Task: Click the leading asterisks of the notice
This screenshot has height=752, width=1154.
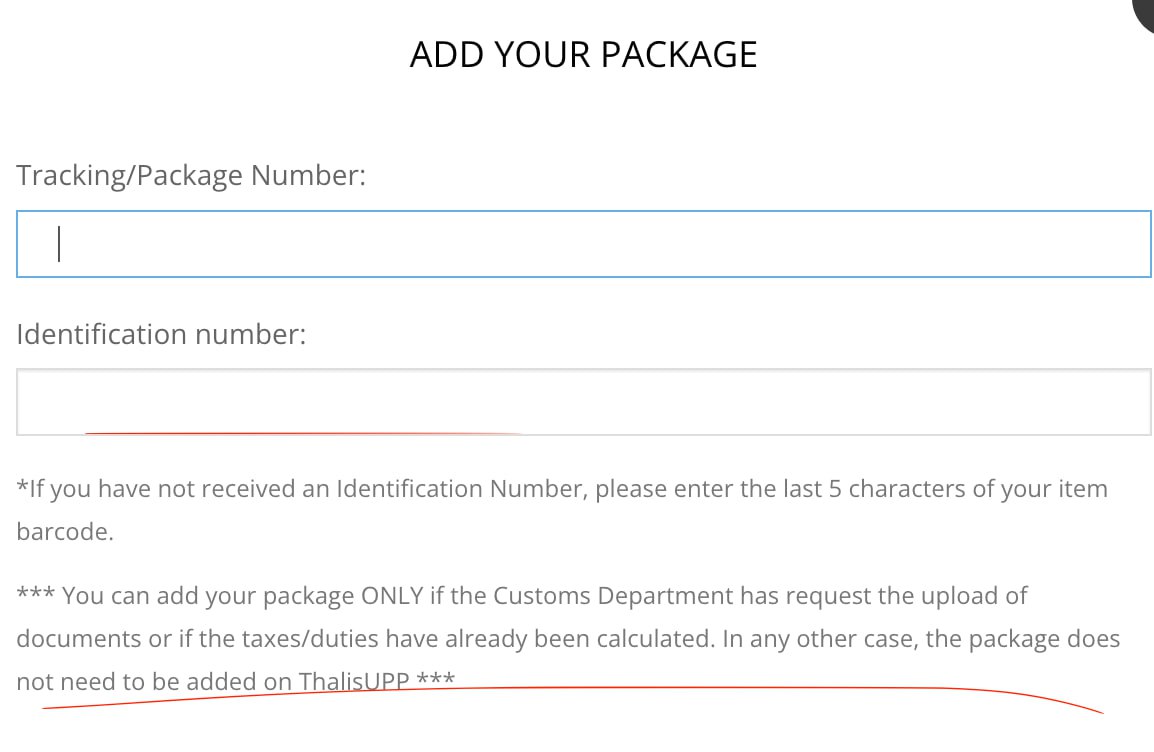Action: (x=35, y=593)
